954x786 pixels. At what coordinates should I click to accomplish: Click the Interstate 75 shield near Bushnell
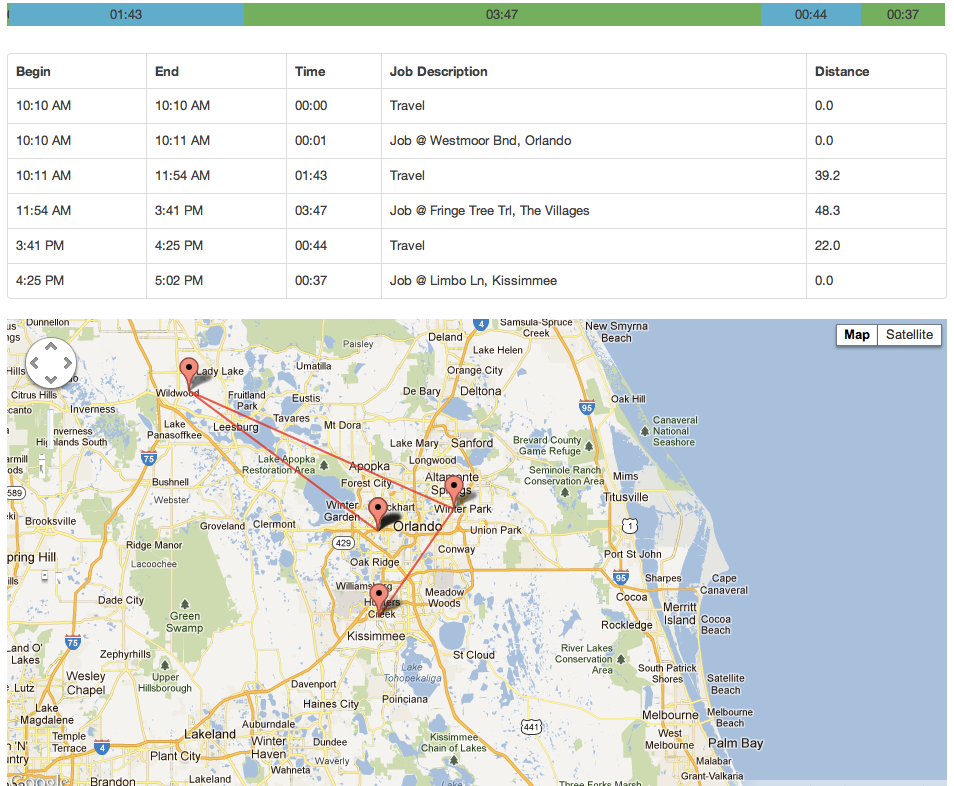click(x=148, y=459)
